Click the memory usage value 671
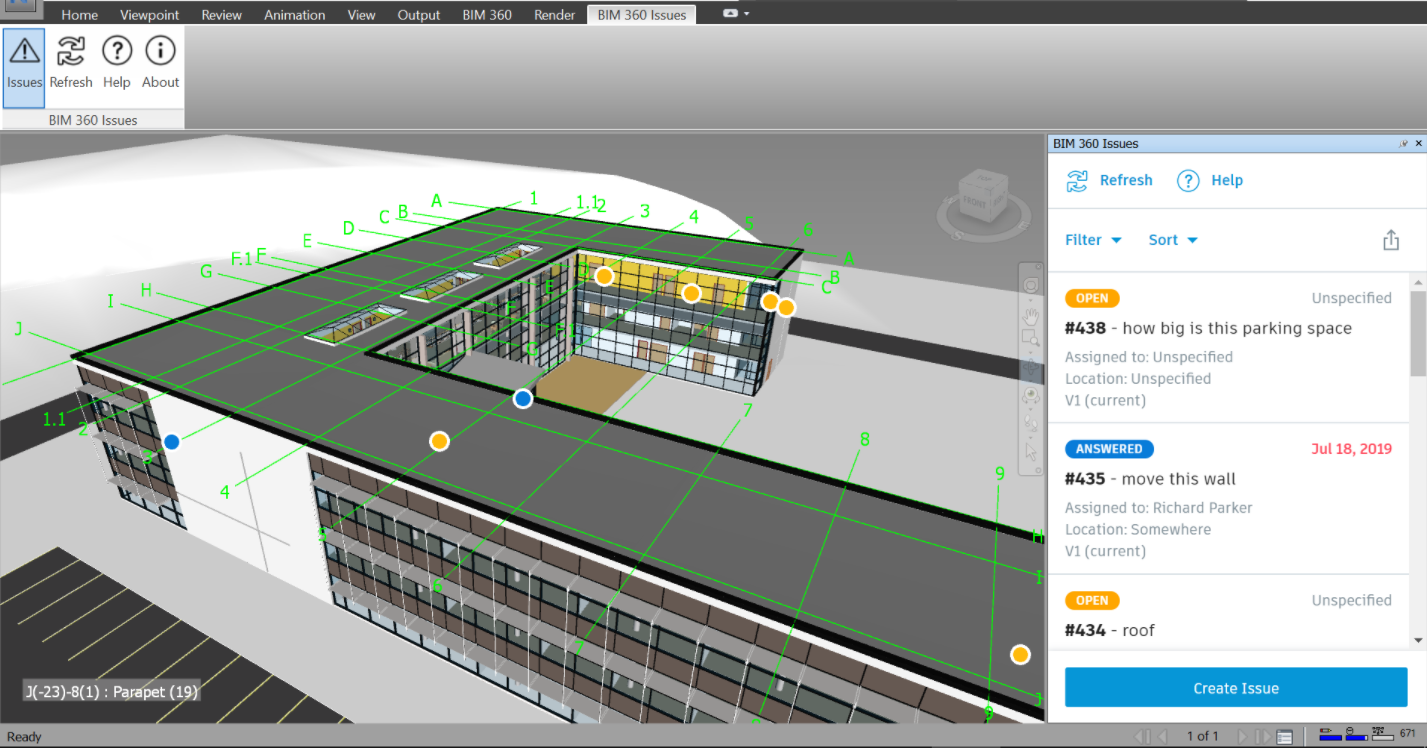 tap(1407, 734)
